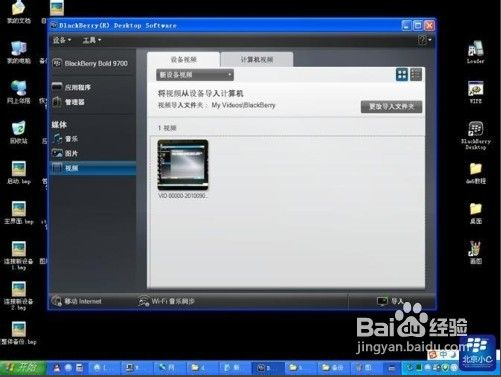This screenshot has height=377, width=501.
Task: Switch to list view
Action: [x=416, y=75]
